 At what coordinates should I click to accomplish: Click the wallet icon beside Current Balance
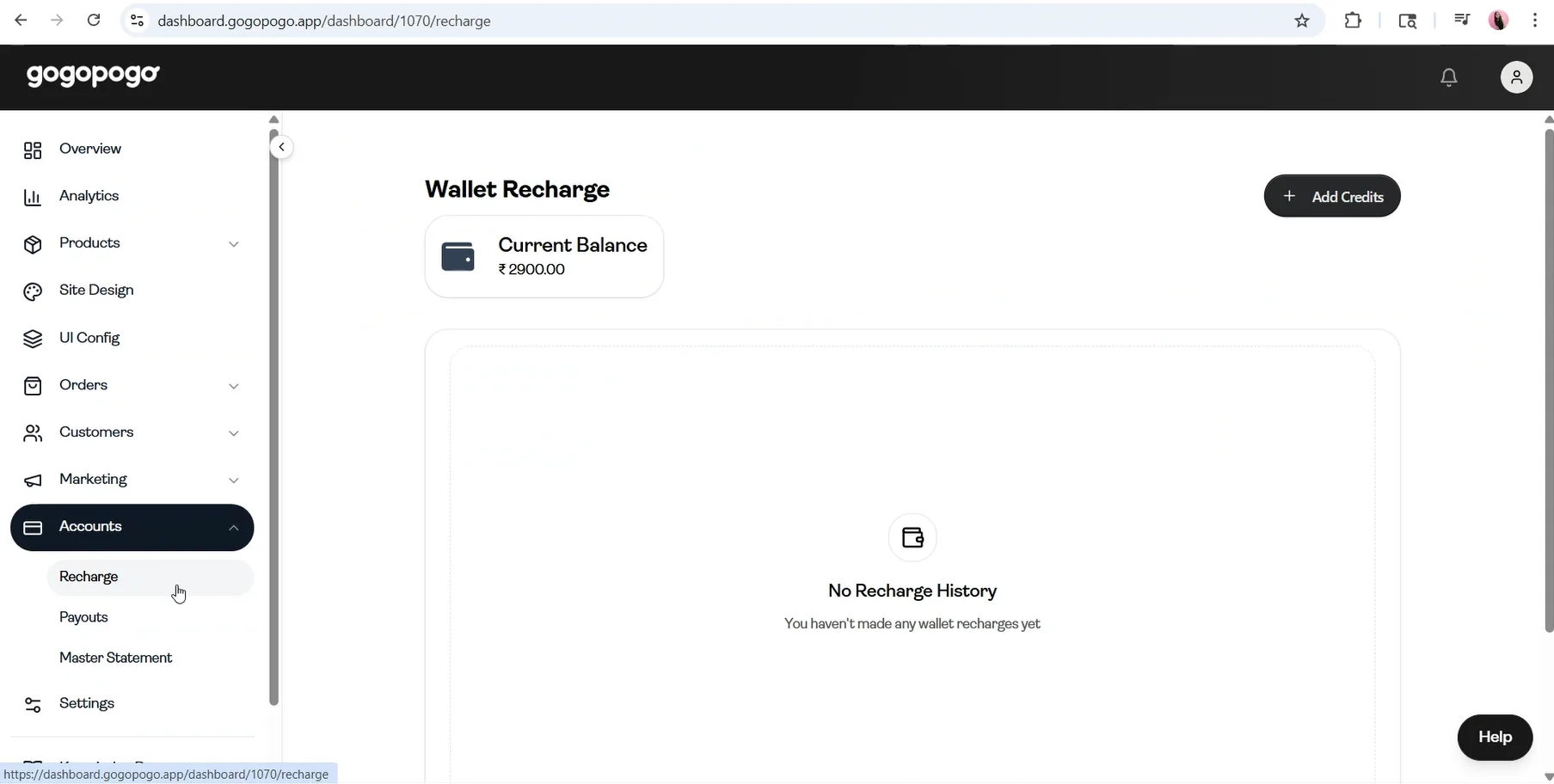458,256
